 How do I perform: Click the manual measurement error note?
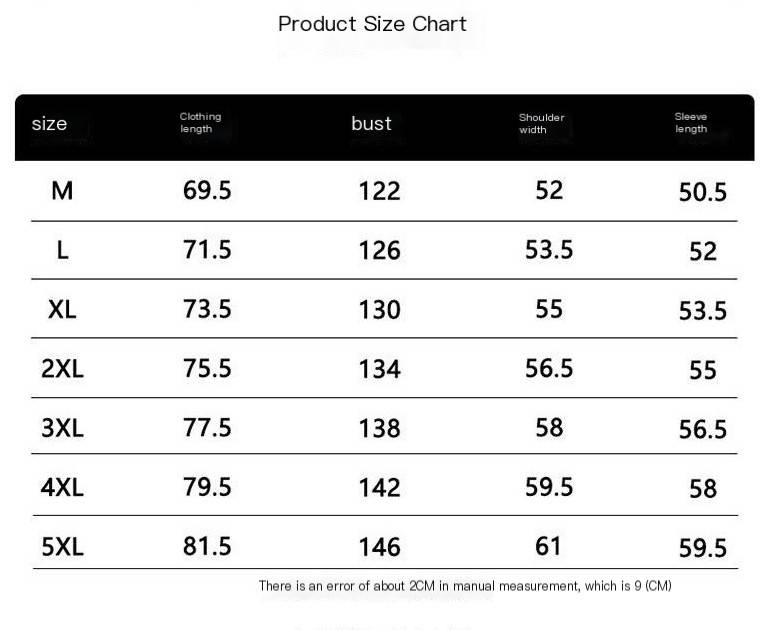point(464,586)
